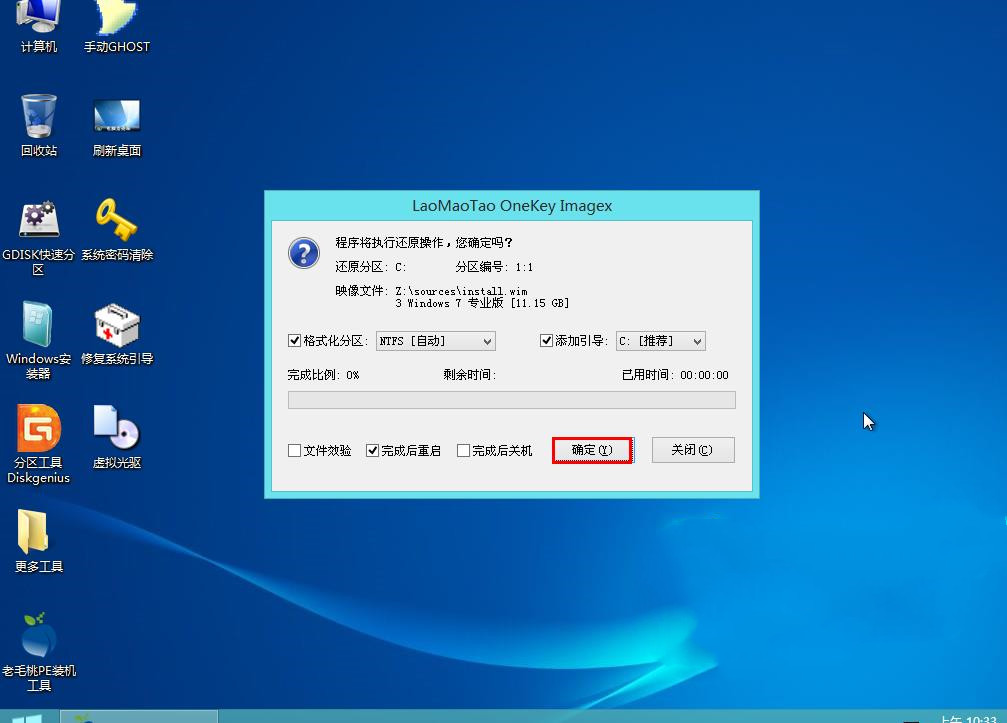Screen dimensions: 1007x723
Task: Launch 老毛桃PE装机工具 icon
Action: click(39, 652)
